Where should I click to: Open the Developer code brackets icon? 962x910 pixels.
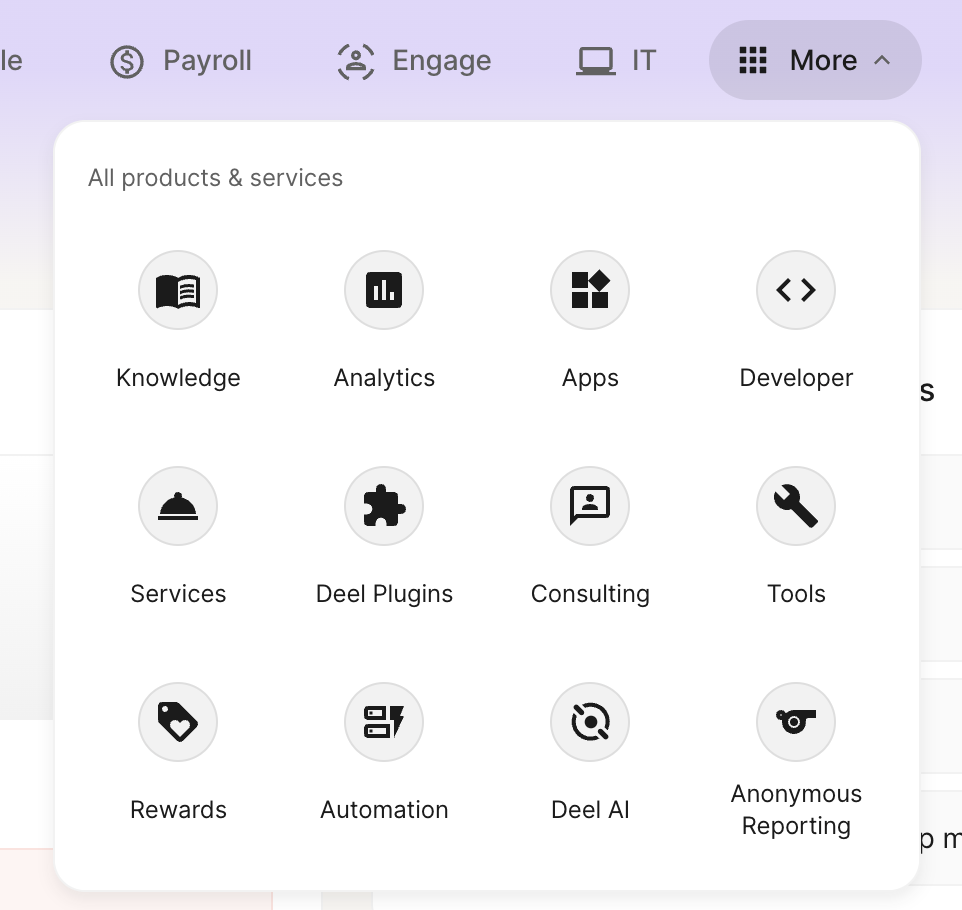[796, 290]
